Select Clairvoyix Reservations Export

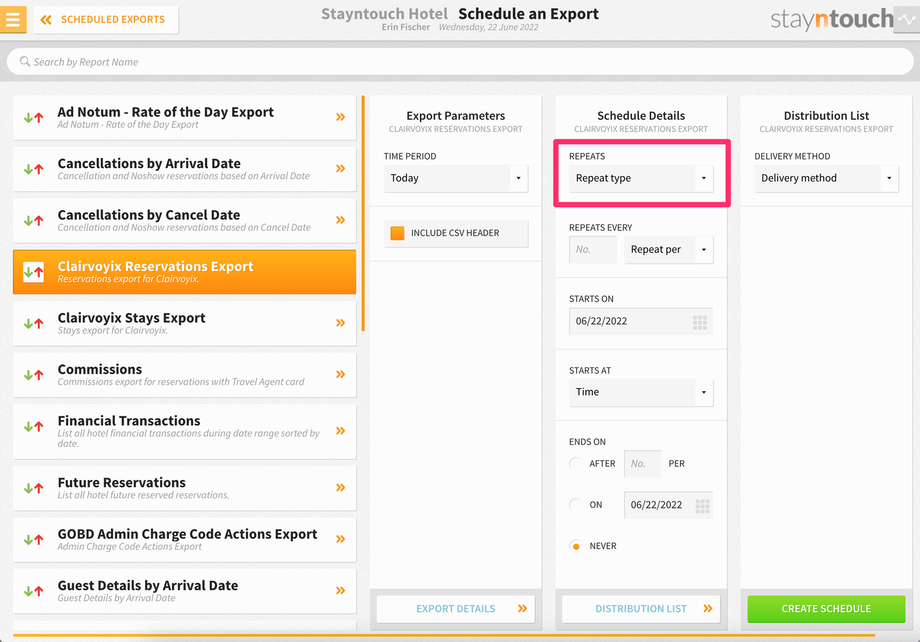point(184,272)
